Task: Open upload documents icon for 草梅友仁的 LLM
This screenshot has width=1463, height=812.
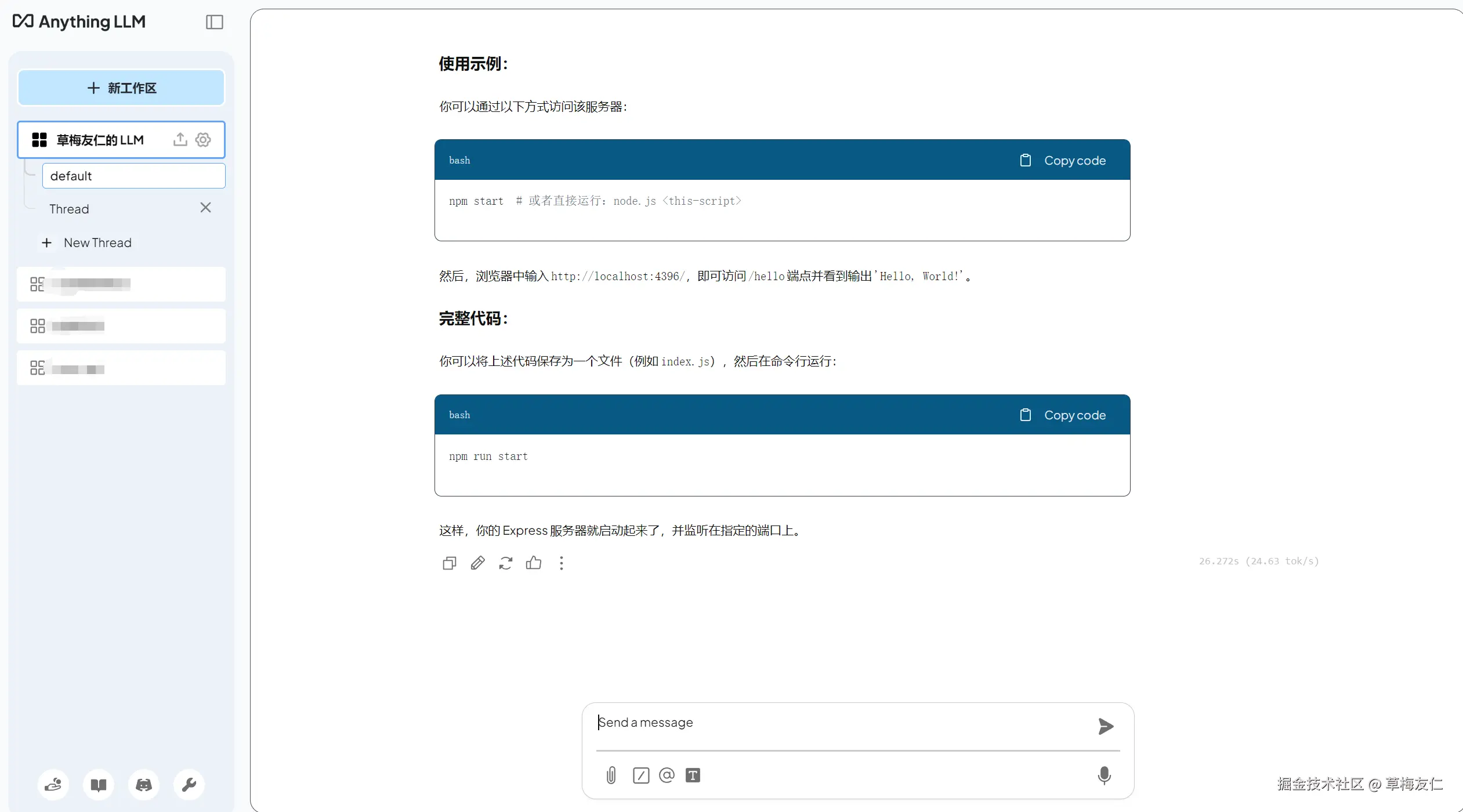Action: 180,139
